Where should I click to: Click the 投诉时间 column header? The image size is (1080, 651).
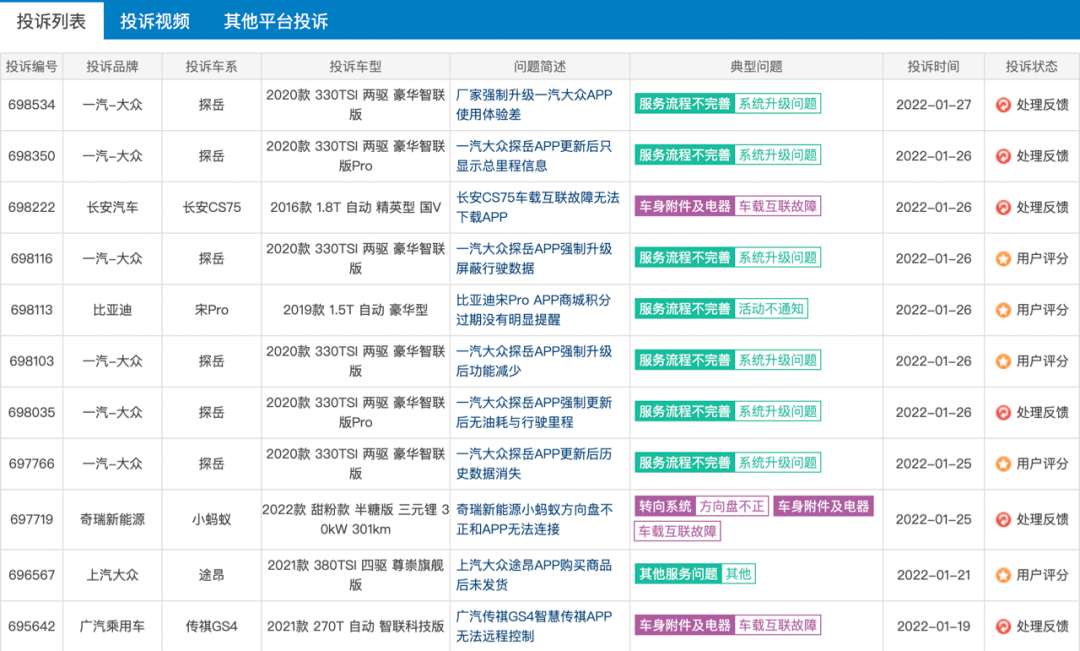point(933,67)
